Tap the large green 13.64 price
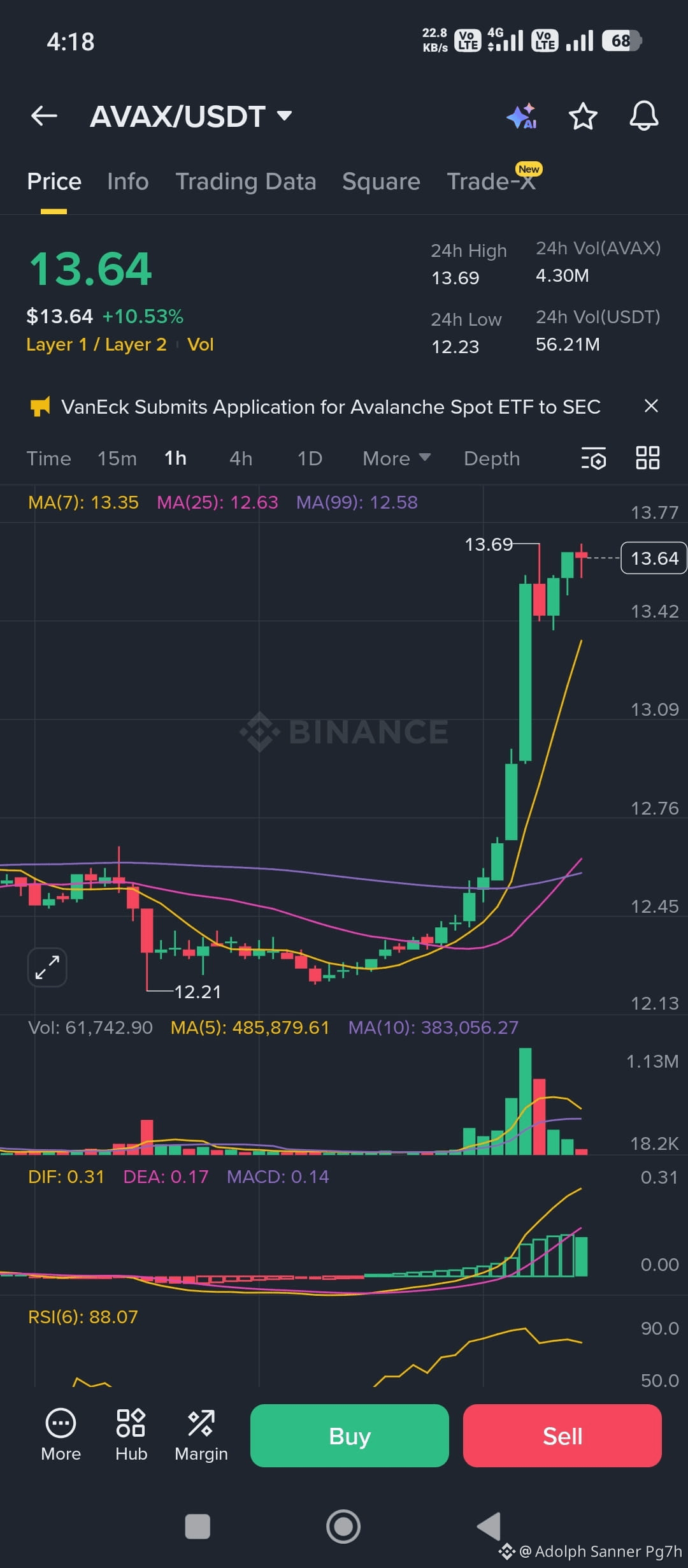Image resolution: width=688 pixels, height=1568 pixels. pos(90,268)
